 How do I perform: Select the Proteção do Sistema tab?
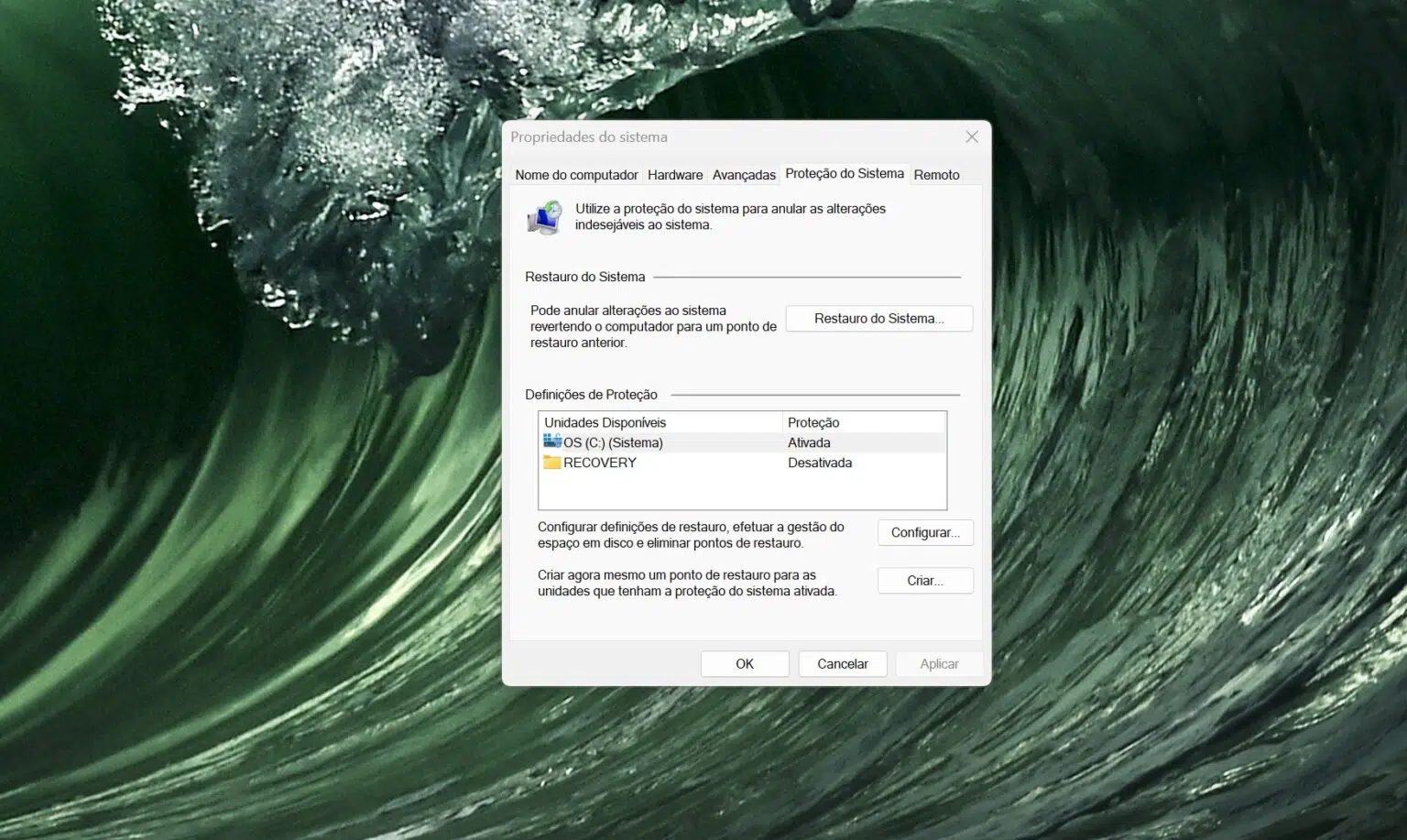pyautogui.click(x=844, y=174)
